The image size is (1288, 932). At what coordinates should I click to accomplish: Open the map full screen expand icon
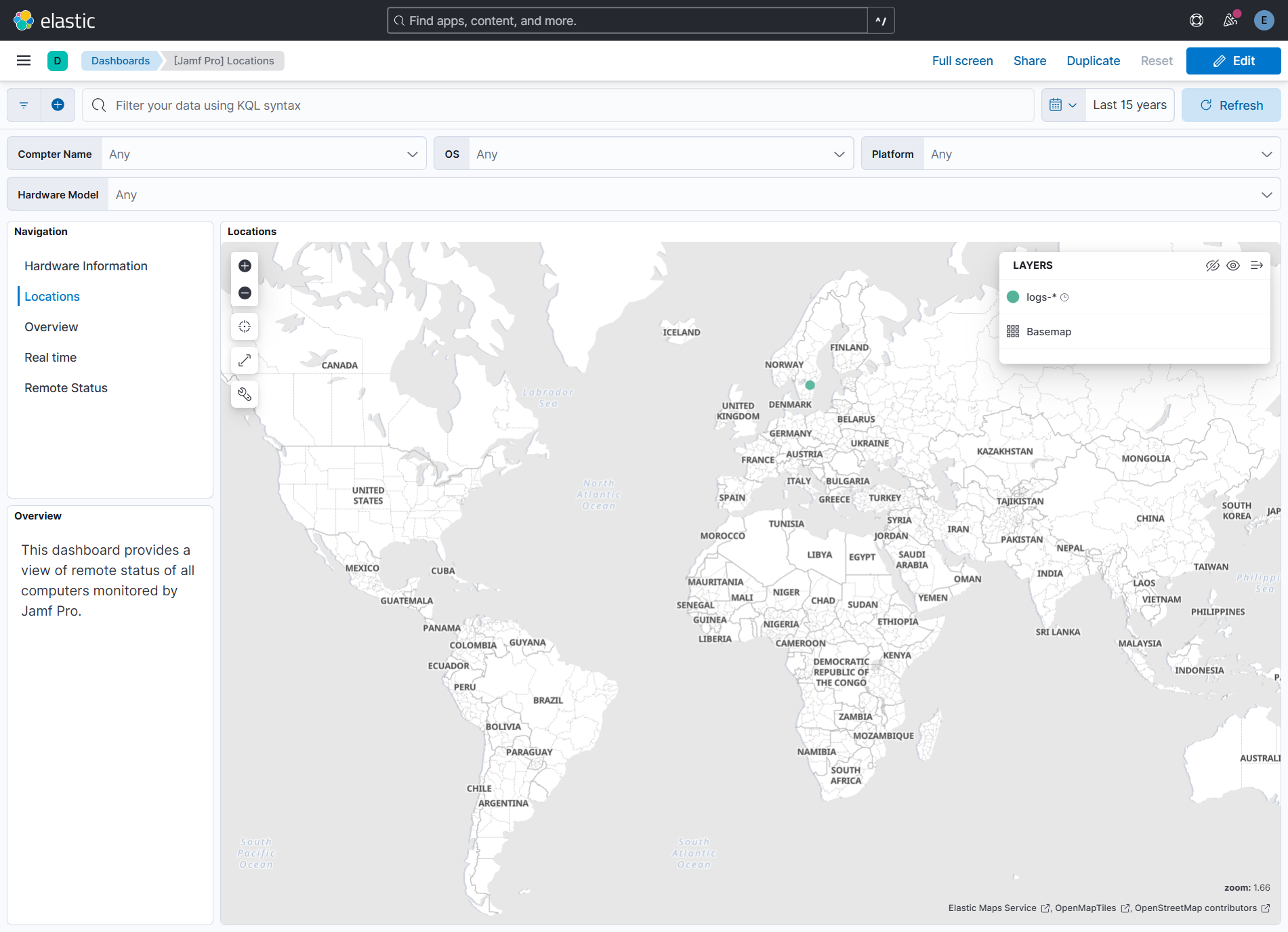click(245, 360)
